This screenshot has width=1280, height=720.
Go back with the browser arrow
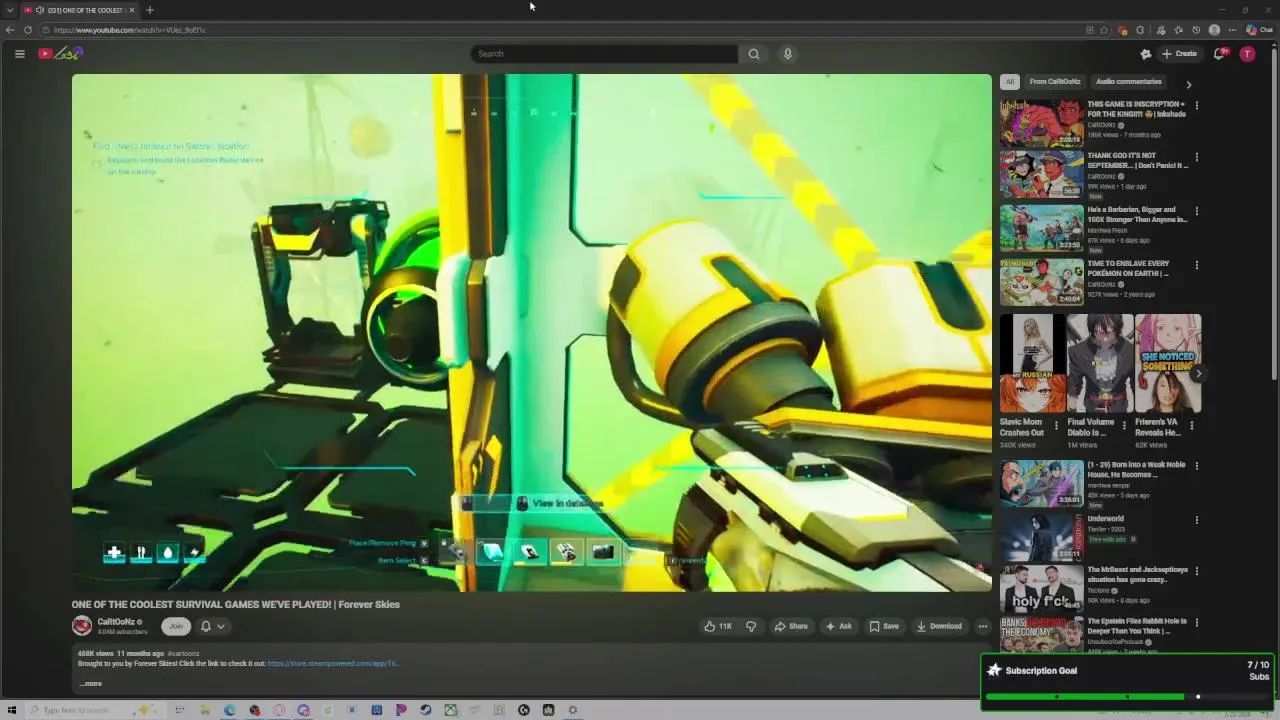(10, 30)
